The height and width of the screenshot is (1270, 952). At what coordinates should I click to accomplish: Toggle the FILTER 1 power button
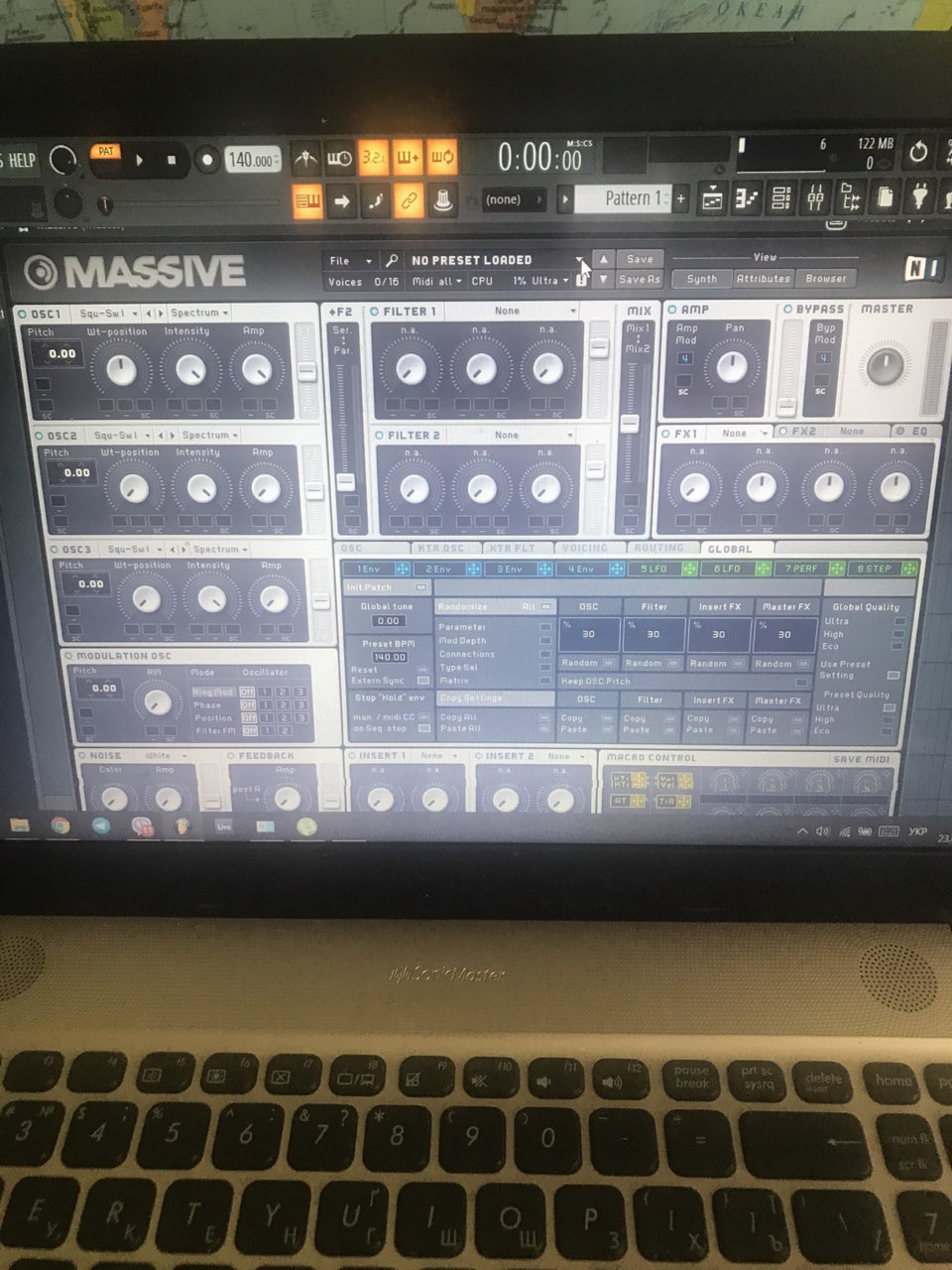pos(375,312)
